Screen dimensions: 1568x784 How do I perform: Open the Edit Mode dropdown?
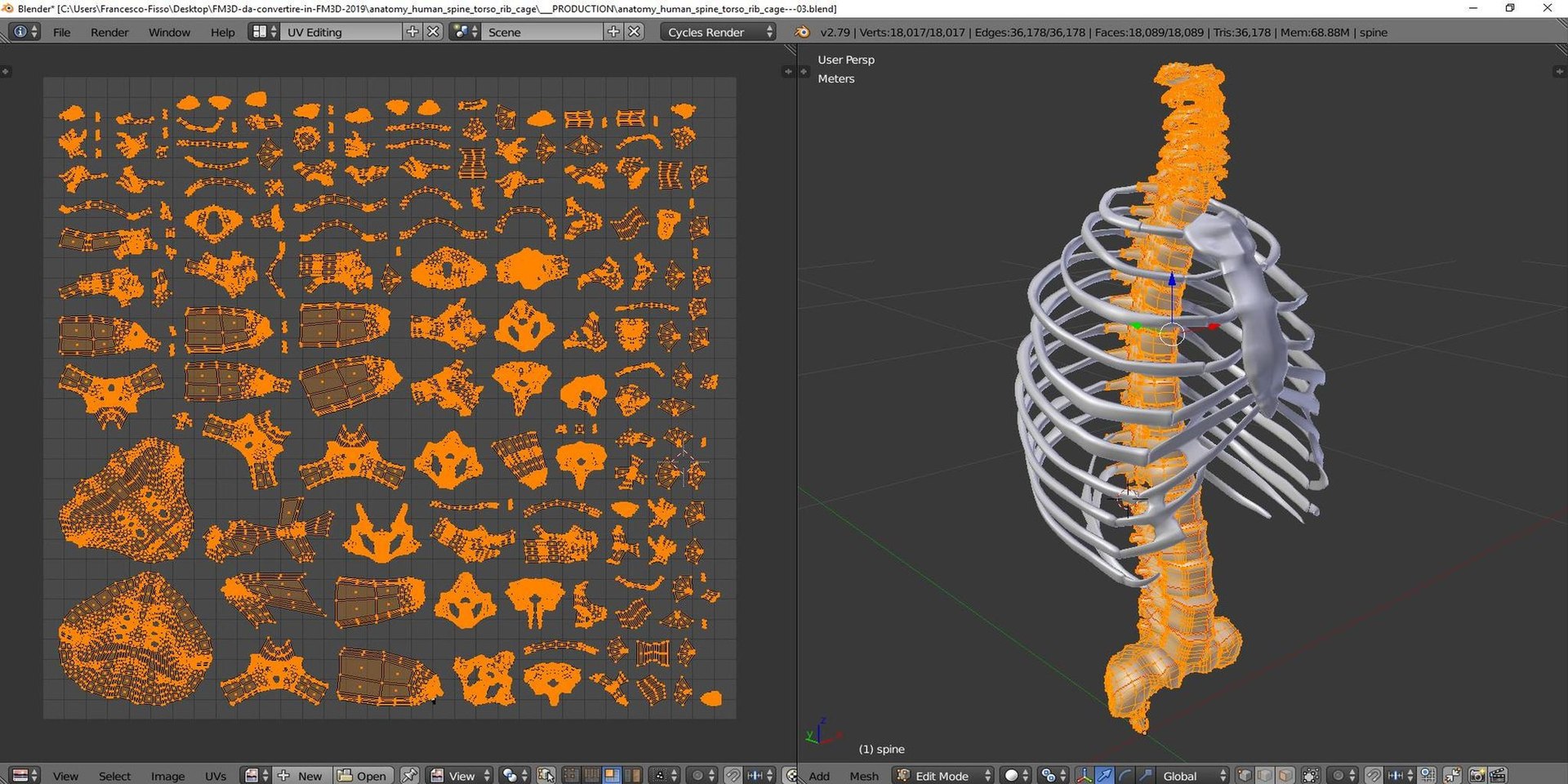[943, 776]
